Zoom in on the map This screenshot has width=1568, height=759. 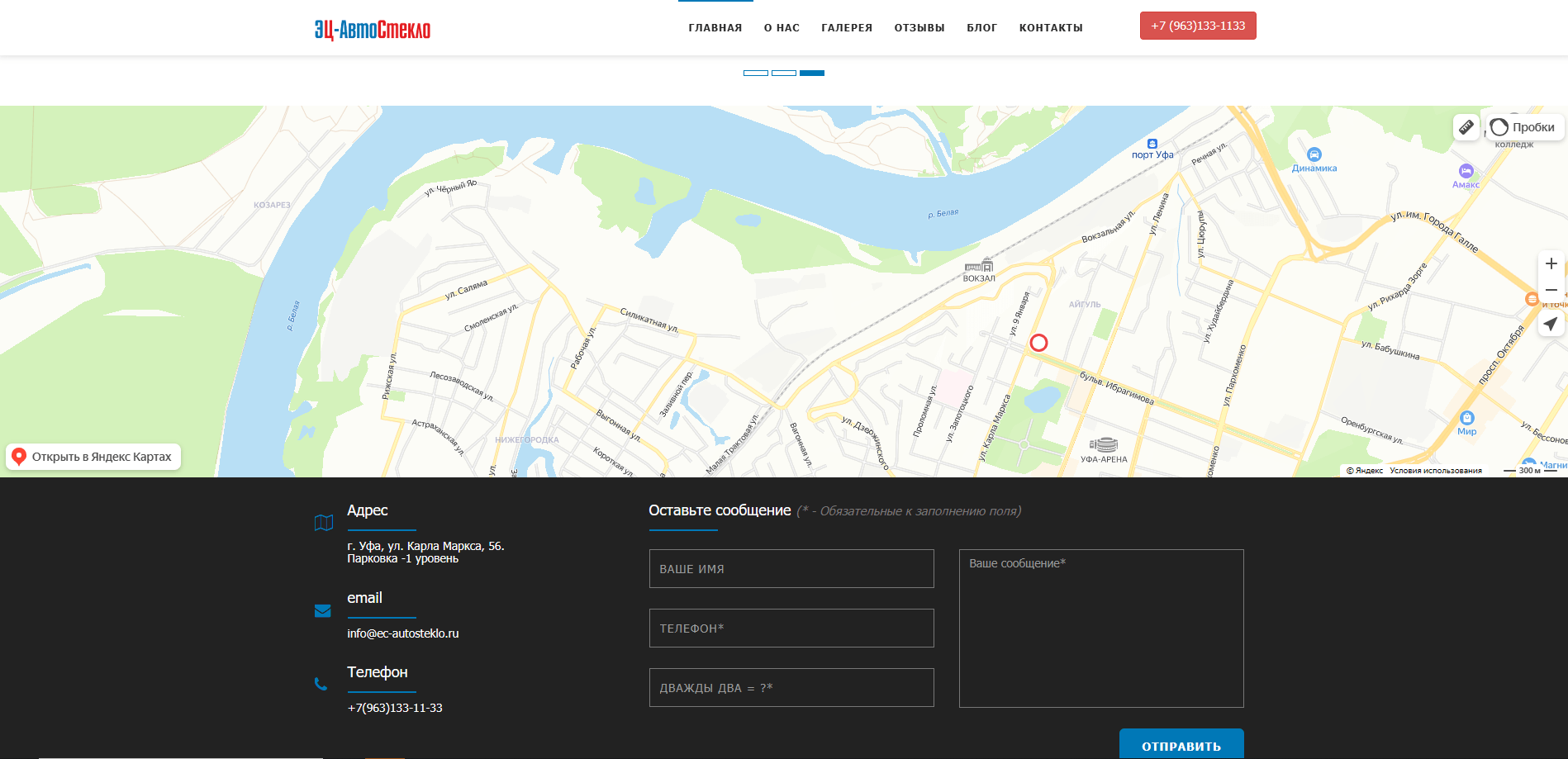[1551, 263]
